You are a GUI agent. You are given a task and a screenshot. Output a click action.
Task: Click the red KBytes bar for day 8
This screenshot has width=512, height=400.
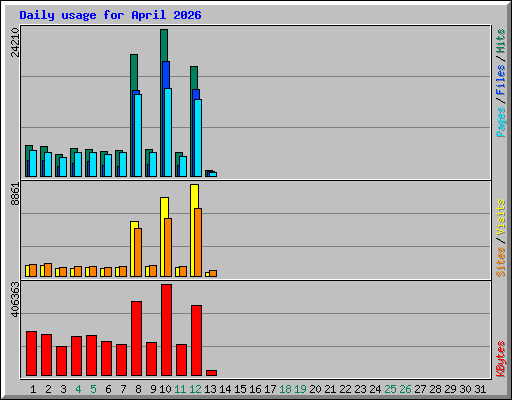[x=136, y=338]
